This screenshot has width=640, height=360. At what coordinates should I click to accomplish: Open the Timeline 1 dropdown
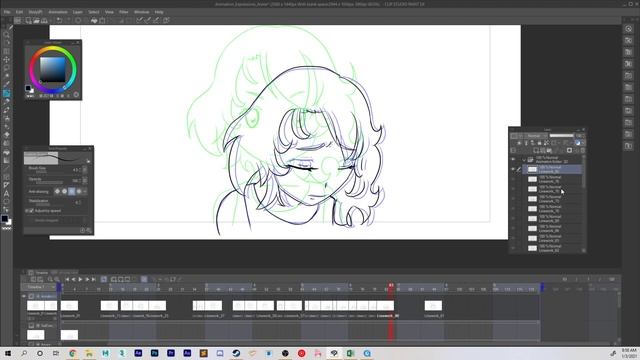pyautogui.click(x=40, y=287)
